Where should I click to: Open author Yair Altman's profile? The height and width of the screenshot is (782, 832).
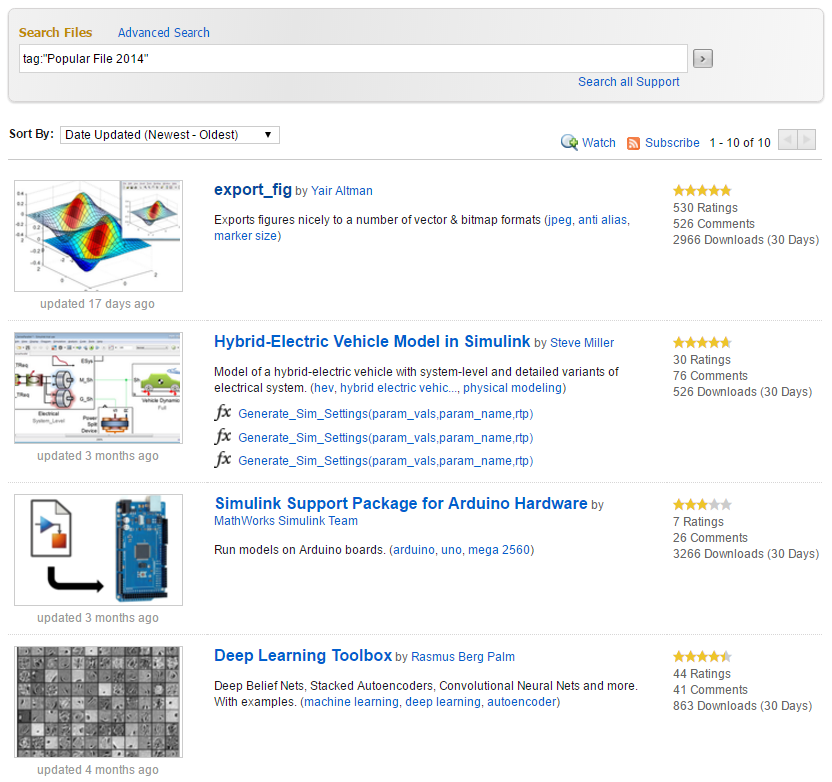341,191
